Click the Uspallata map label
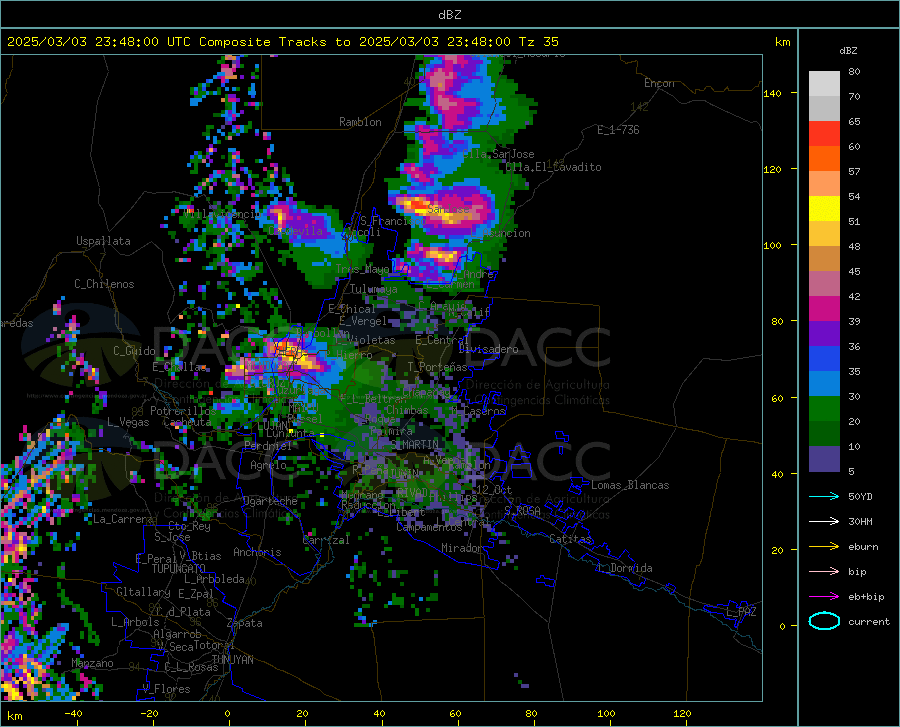Image resolution: width=900 pixels, height=727 pixels. 103,241
